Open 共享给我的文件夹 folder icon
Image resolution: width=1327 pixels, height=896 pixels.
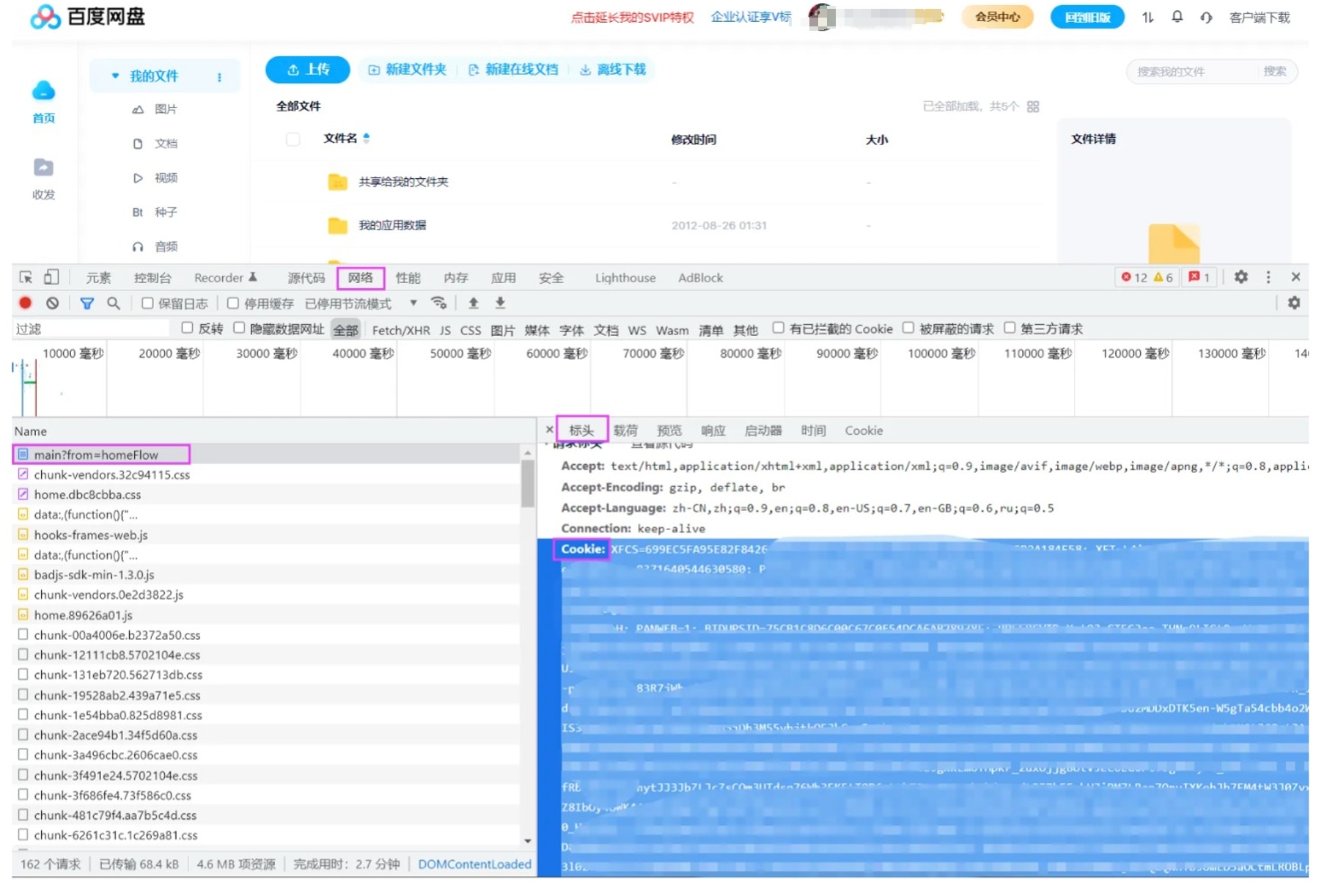pyautogui.click(x=337, y=182)
